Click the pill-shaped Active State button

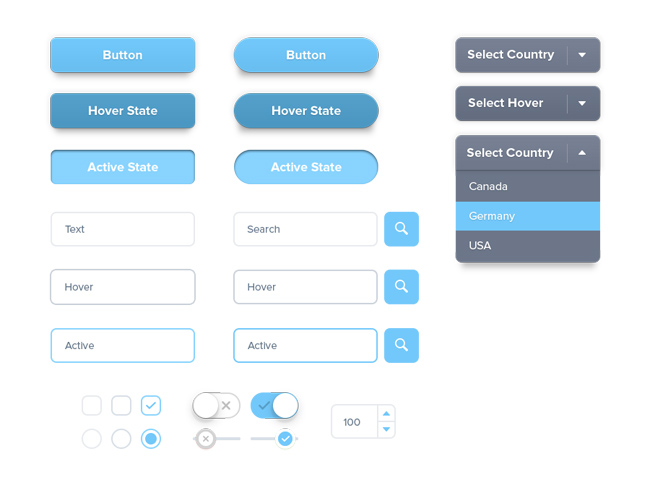pos(306,167)
